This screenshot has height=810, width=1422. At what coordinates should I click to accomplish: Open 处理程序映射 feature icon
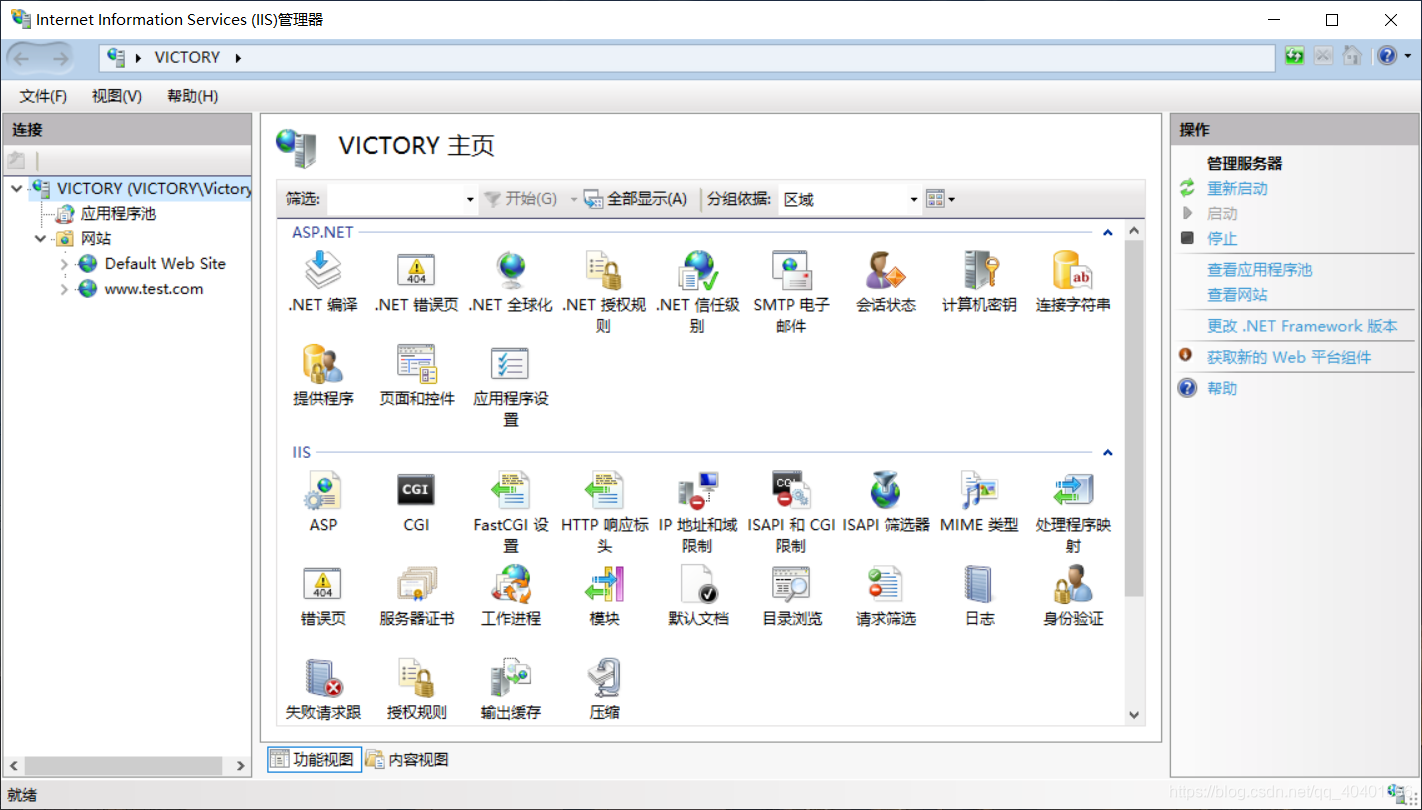pos(1073,490)
